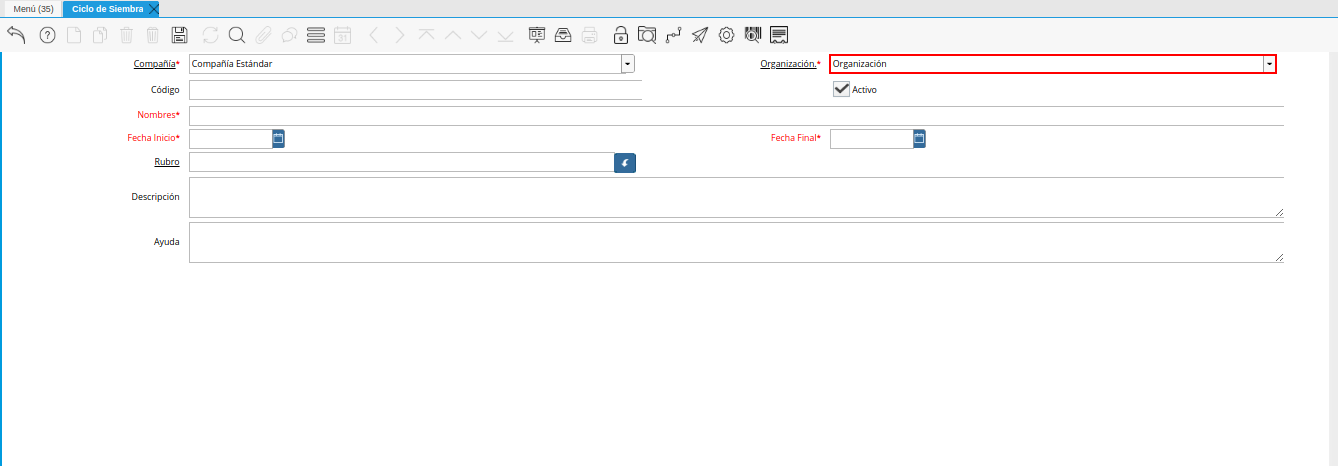Go to next record down chevron
The height and width of the screenshot is (466, 1338).
coord(479,35)
